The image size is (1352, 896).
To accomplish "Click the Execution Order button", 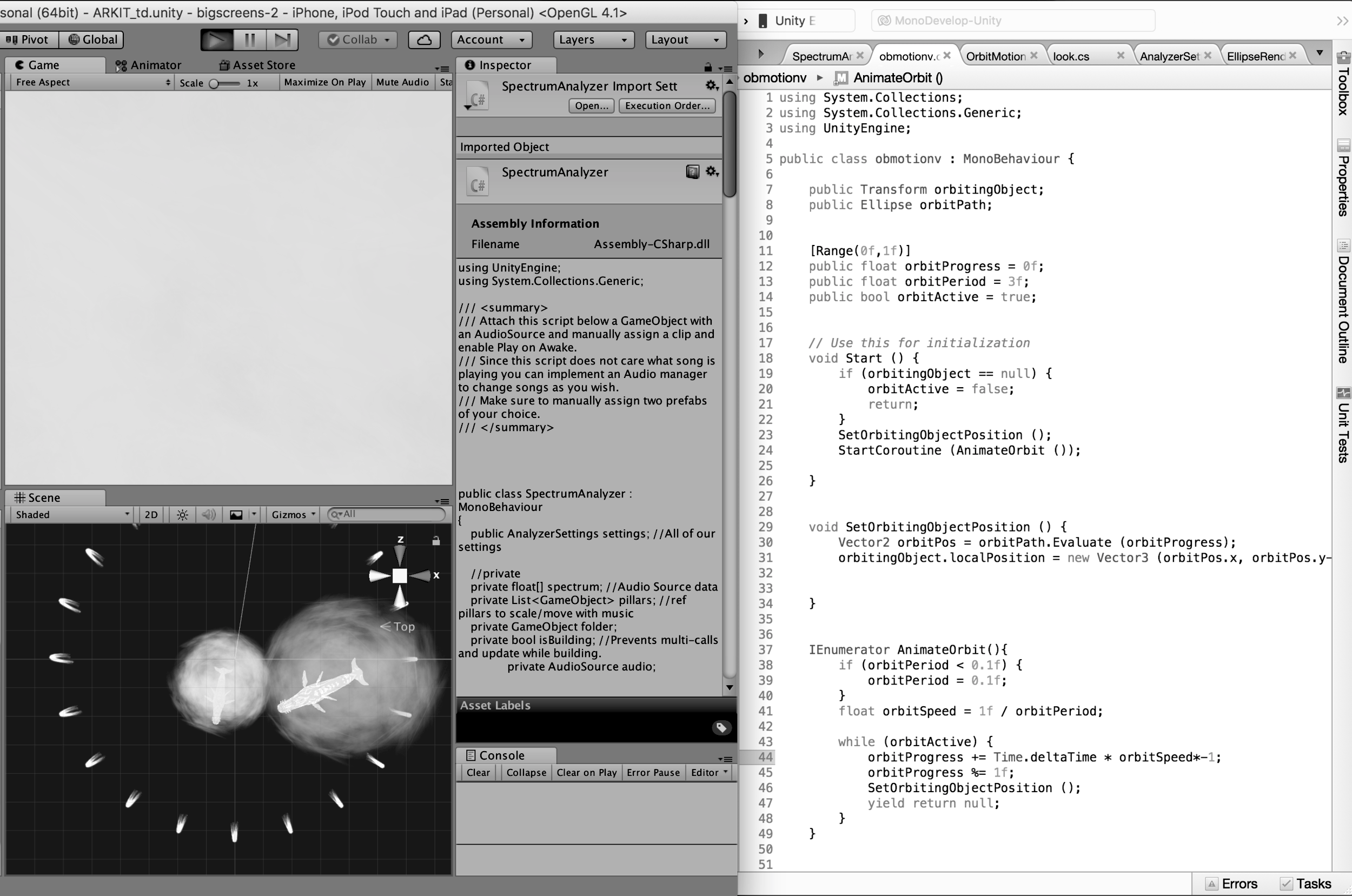I will 667,106.
